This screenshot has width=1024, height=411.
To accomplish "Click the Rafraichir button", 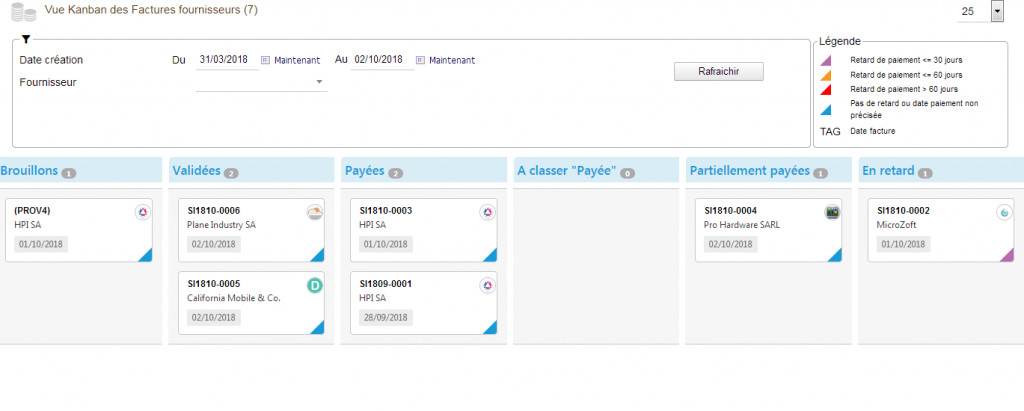I will coord(718,72).
